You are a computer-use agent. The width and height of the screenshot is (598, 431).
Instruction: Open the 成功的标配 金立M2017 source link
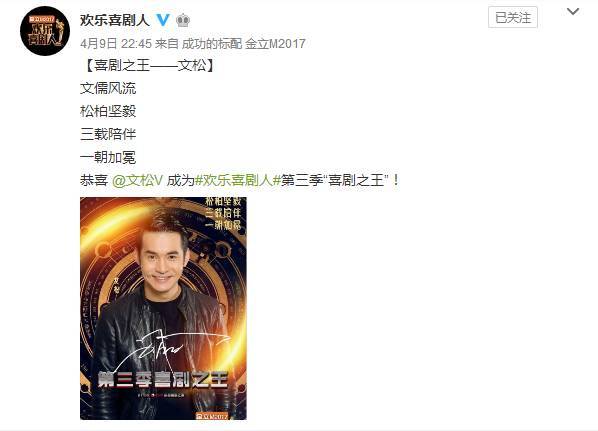tap(243, 43)
